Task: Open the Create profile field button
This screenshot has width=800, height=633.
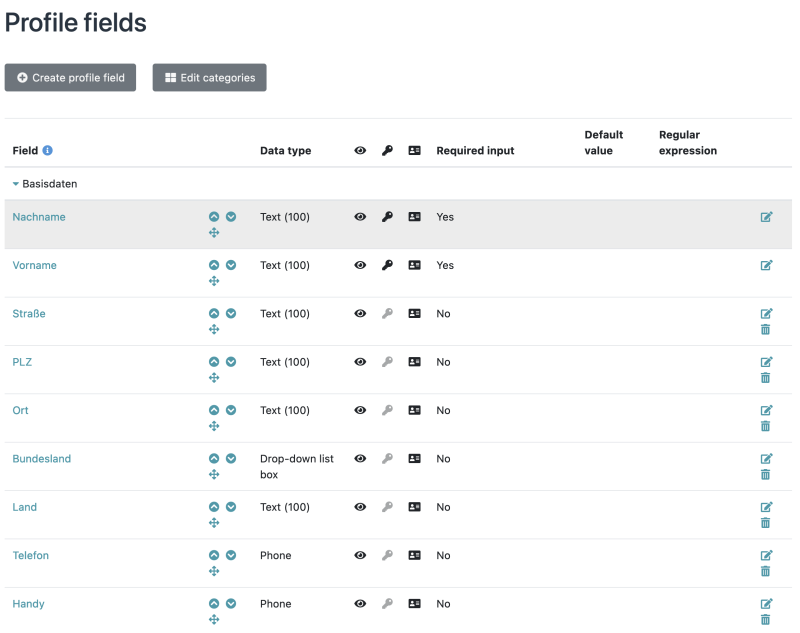Action: (x=70, y=77)
